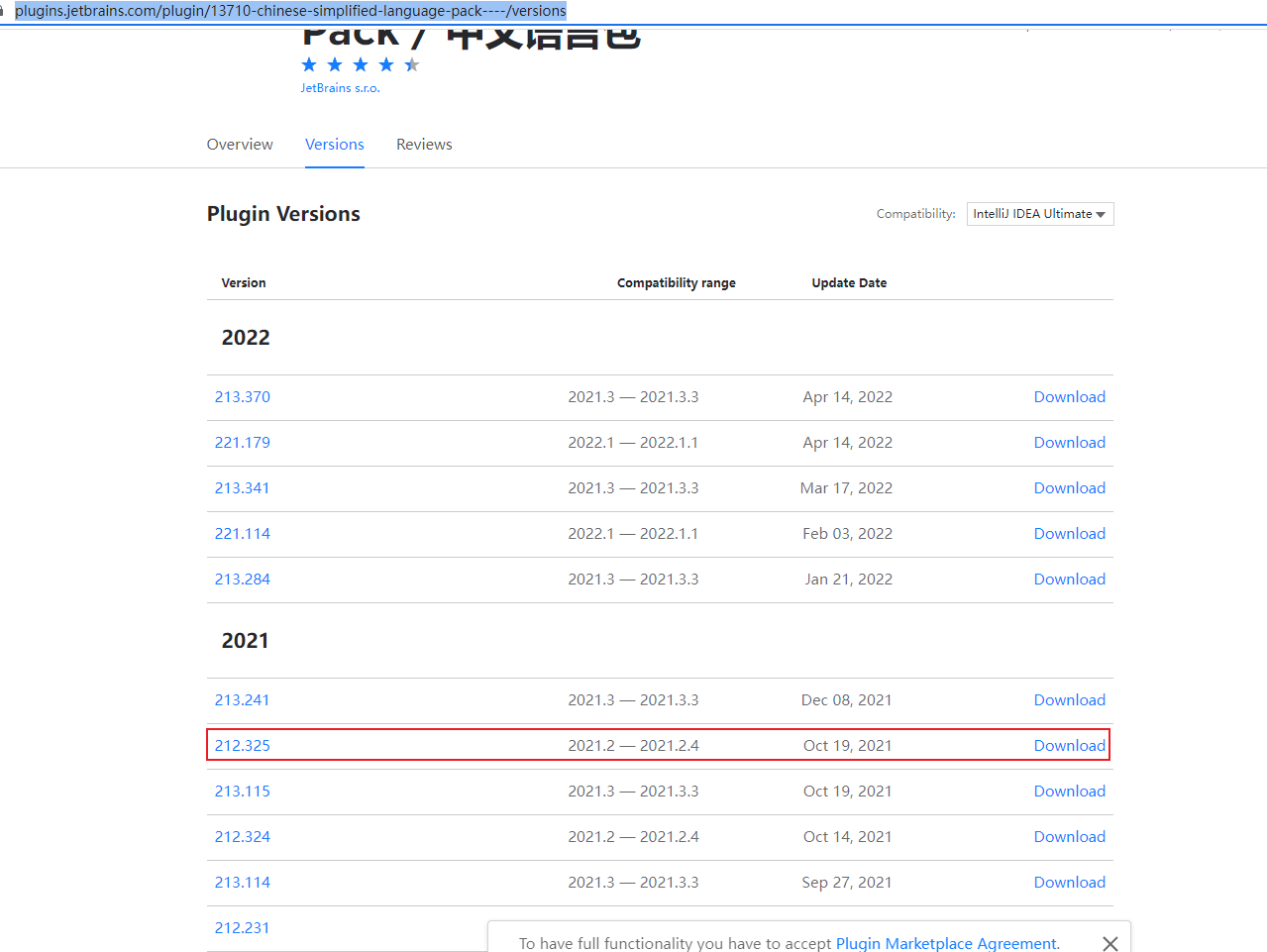The height and width of the screenshot is (952, 1267).
Task: Download version 213.284
Action: click(x=1070, y=580)
